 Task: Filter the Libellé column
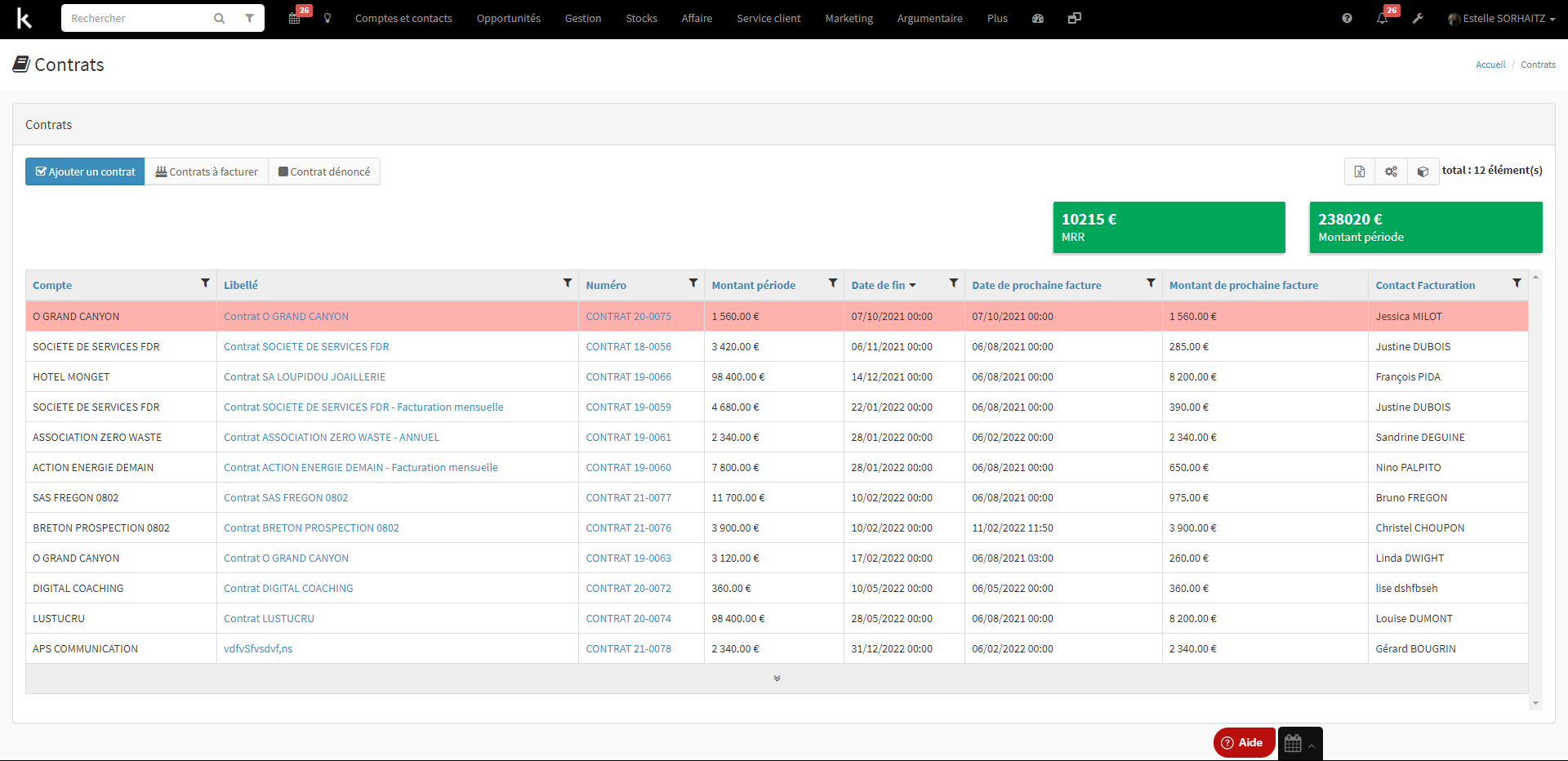point(568,283)
